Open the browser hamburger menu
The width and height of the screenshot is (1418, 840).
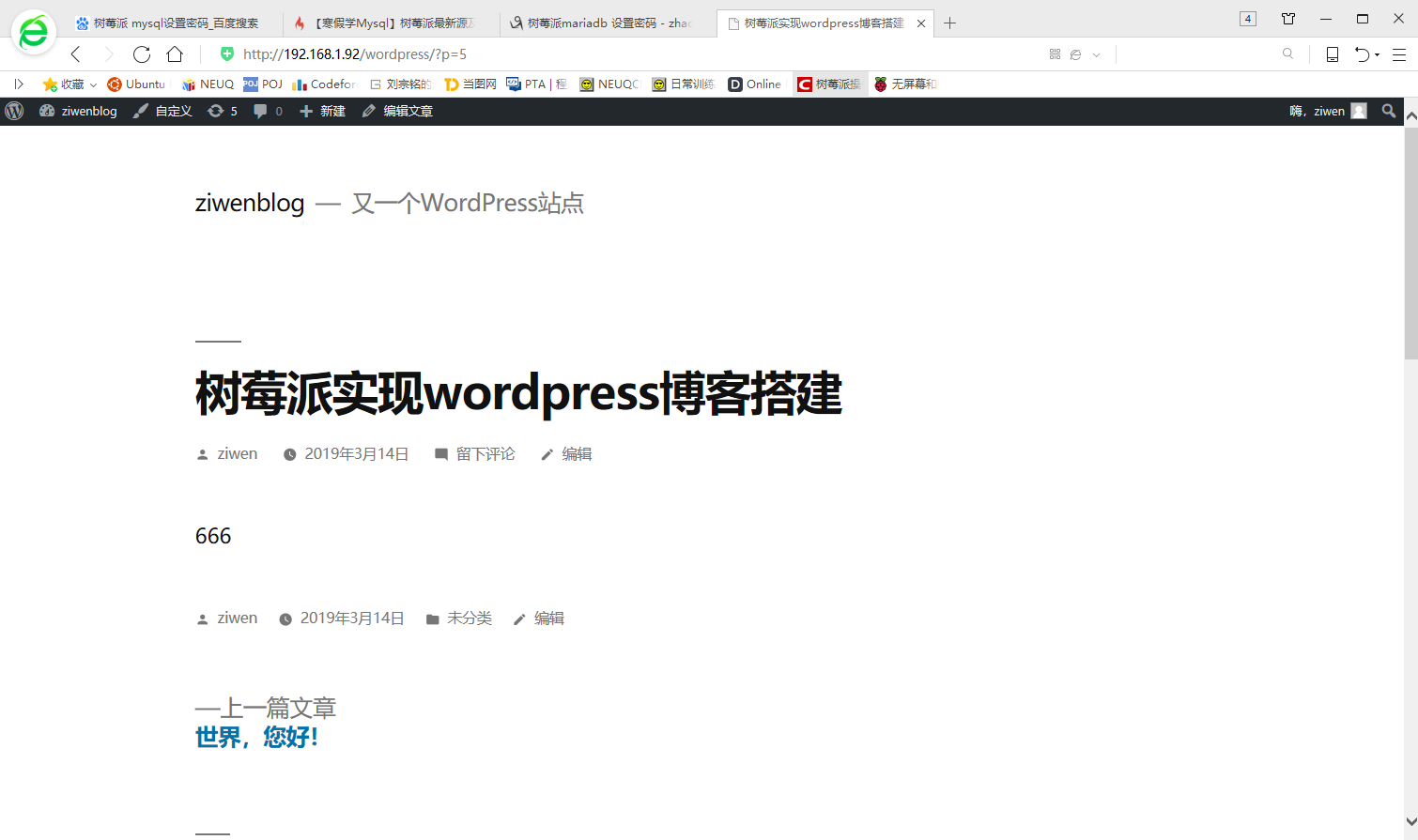click(1399, 54)
